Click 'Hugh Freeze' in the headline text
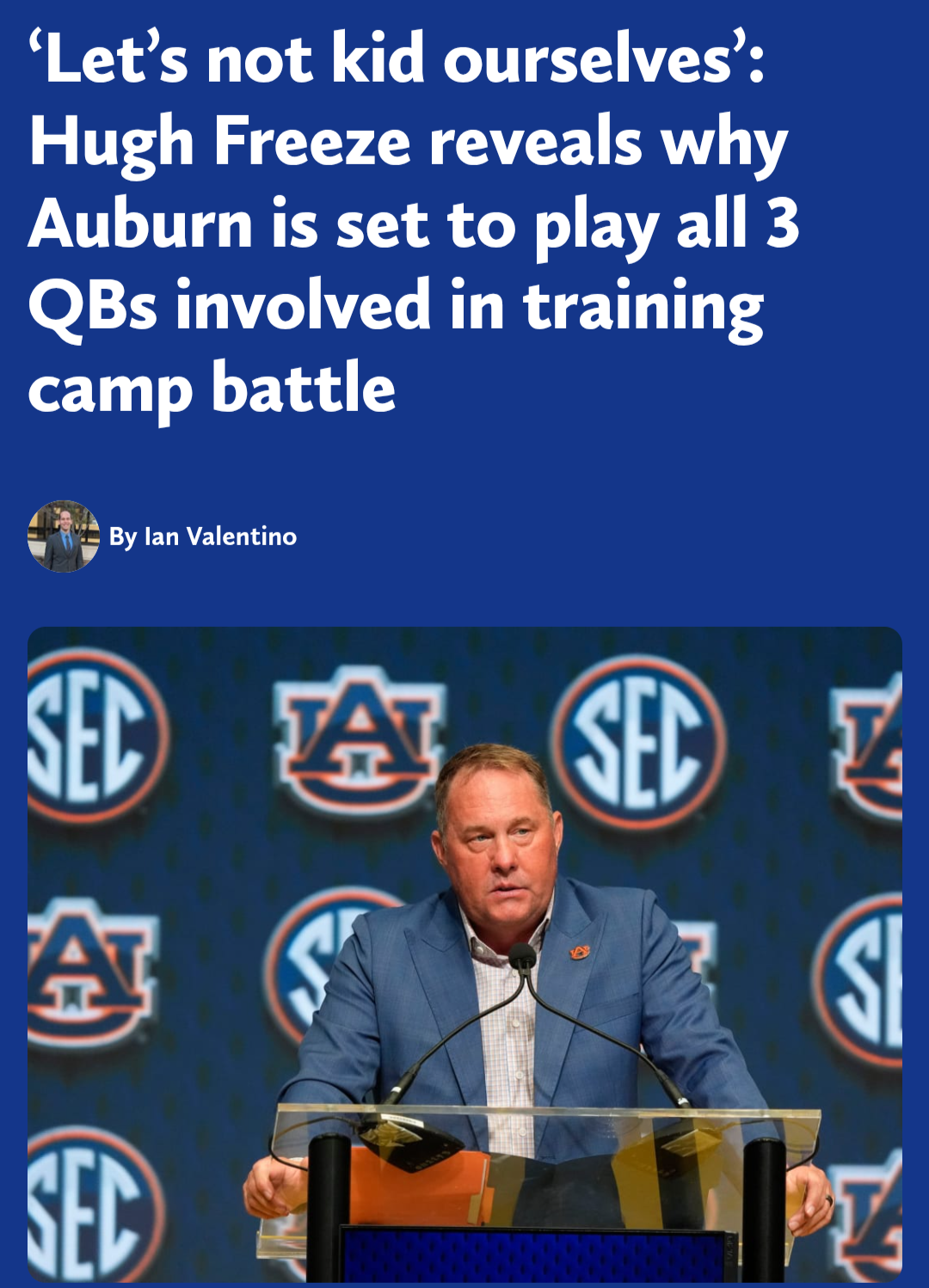Screen dimensions: 929x1288 (x=219, y=142)
